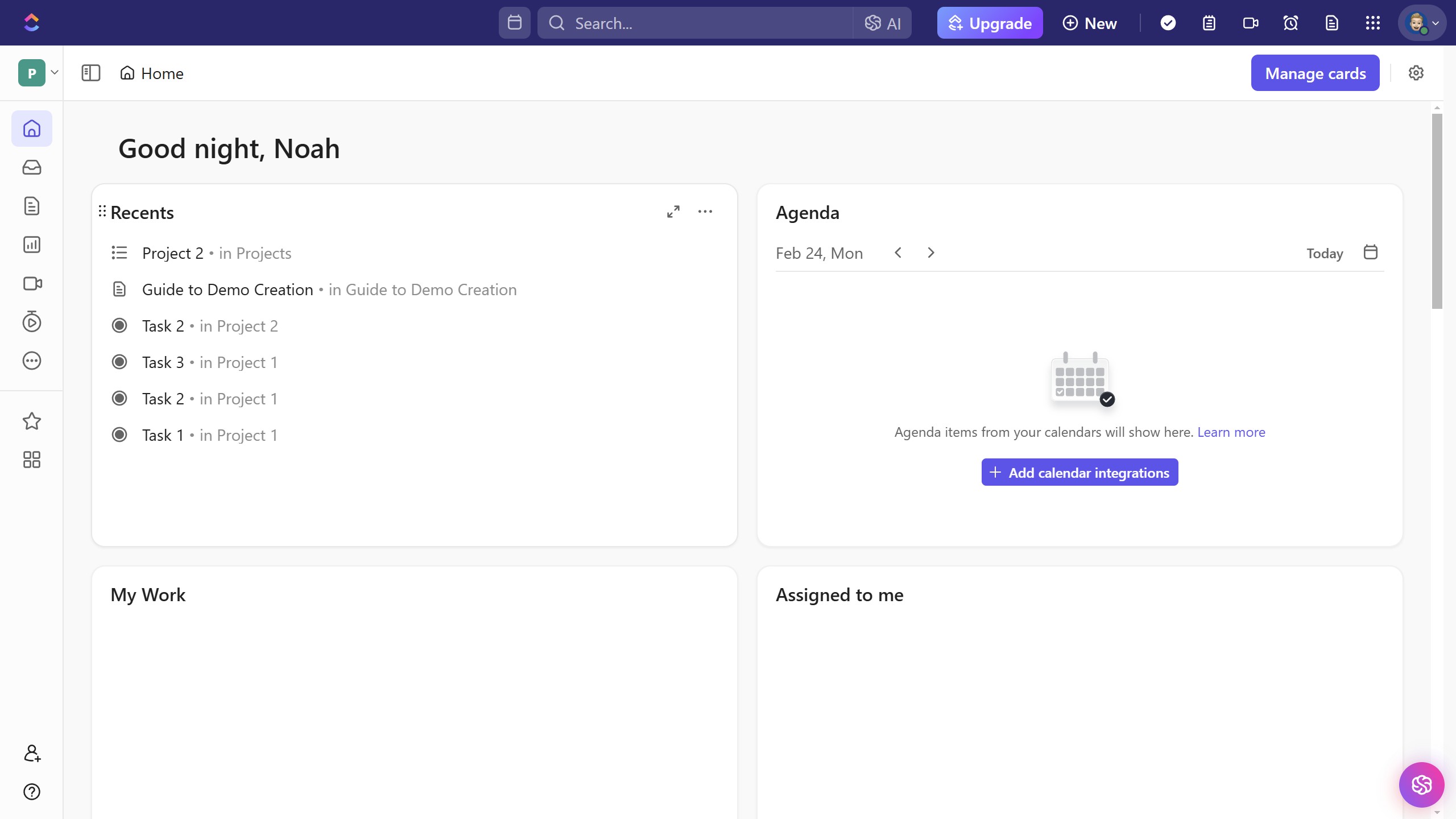Open the user avatar profile dropdown

[1421, 23]
